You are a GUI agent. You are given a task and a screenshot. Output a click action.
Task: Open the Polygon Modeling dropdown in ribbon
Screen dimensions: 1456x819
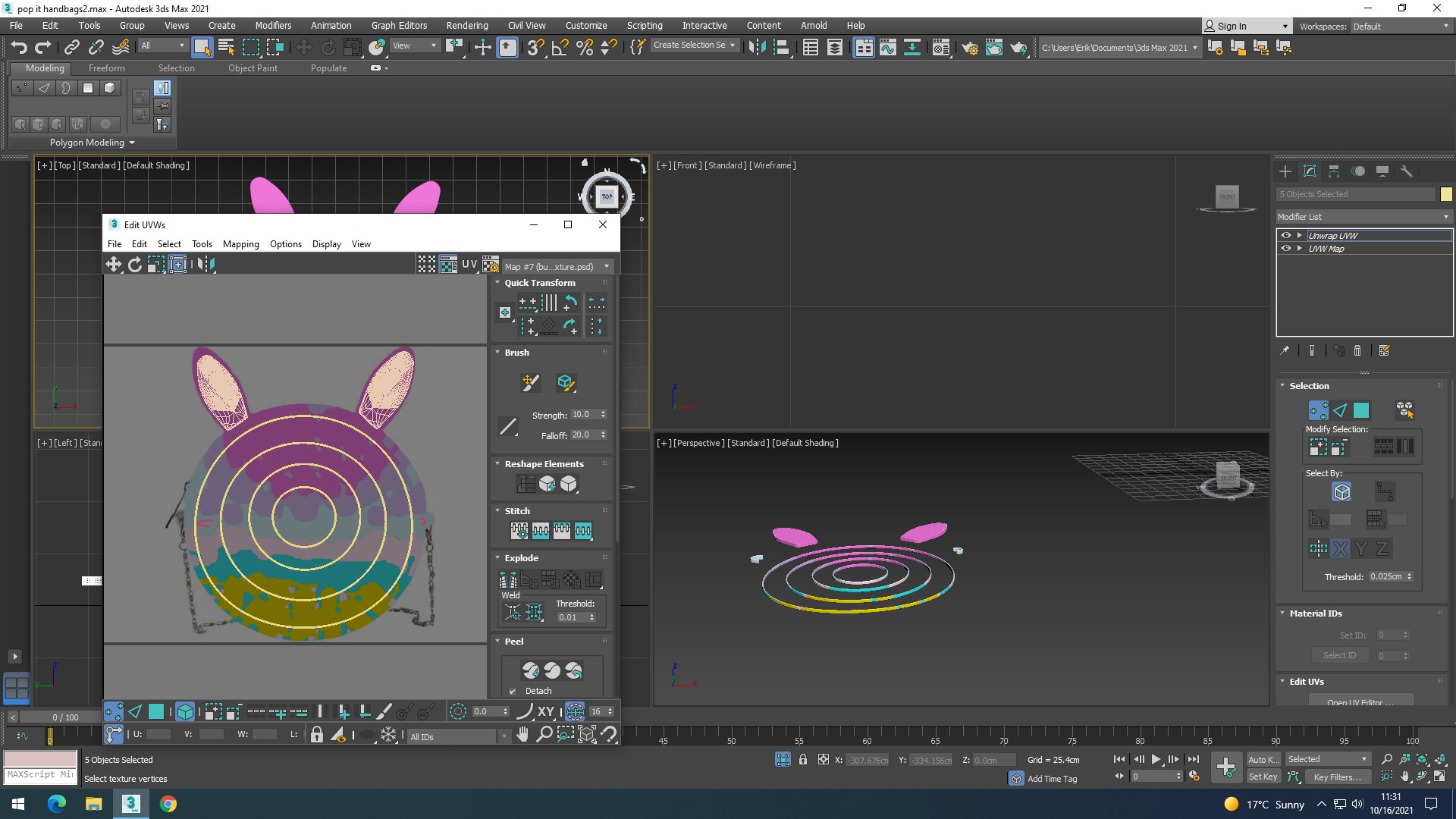92,143
